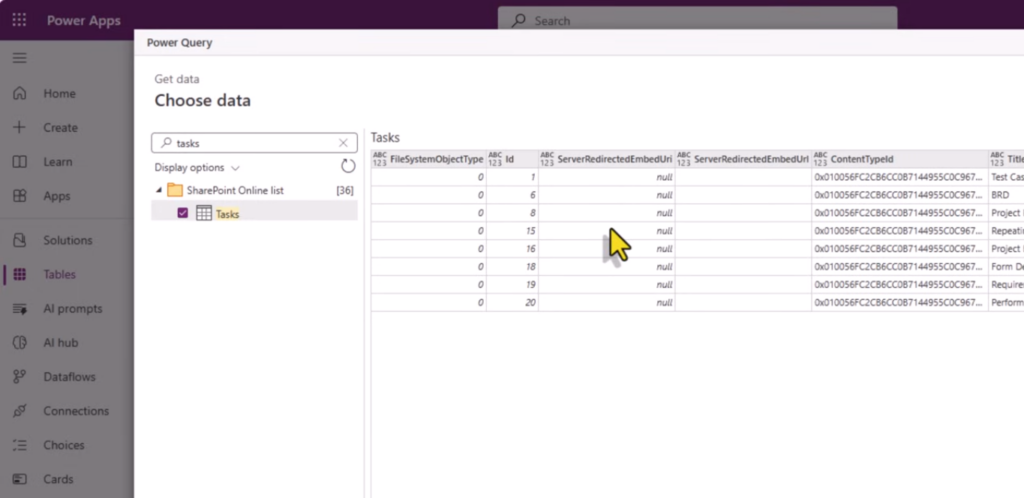Uncheck the Tasks table checkbox
1024x498 pixels.
coord(183,213)
